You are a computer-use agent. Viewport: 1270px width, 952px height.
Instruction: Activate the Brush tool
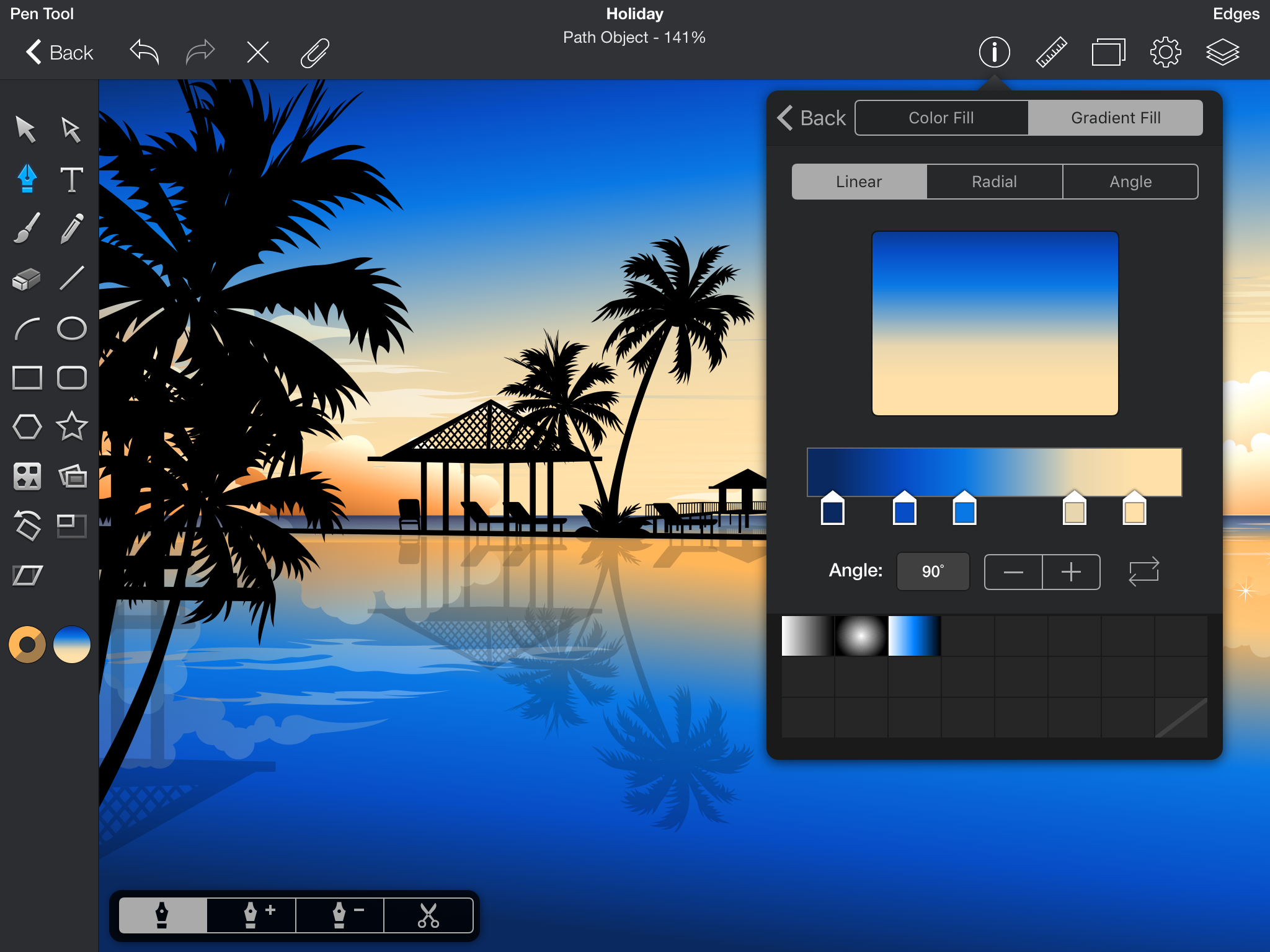coord(26,228)
